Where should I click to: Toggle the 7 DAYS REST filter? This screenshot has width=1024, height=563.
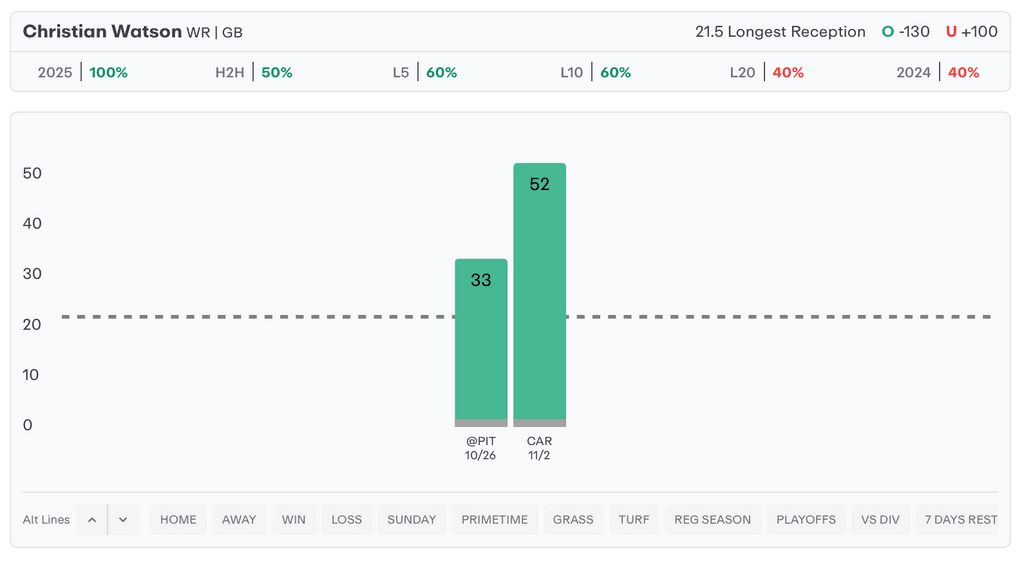pyautogui.click(x=960, y=520)
